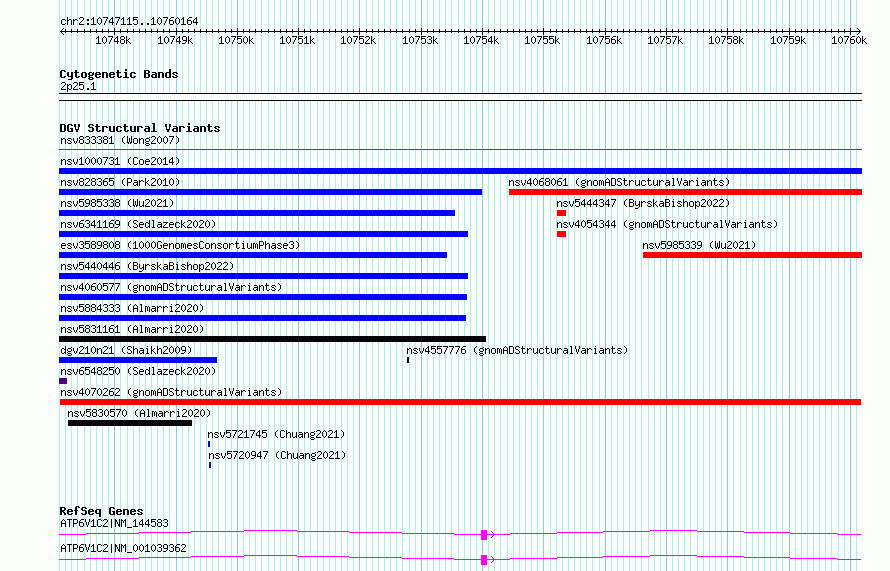Open the nsv5831161 (Almarri2020) label

132,329
